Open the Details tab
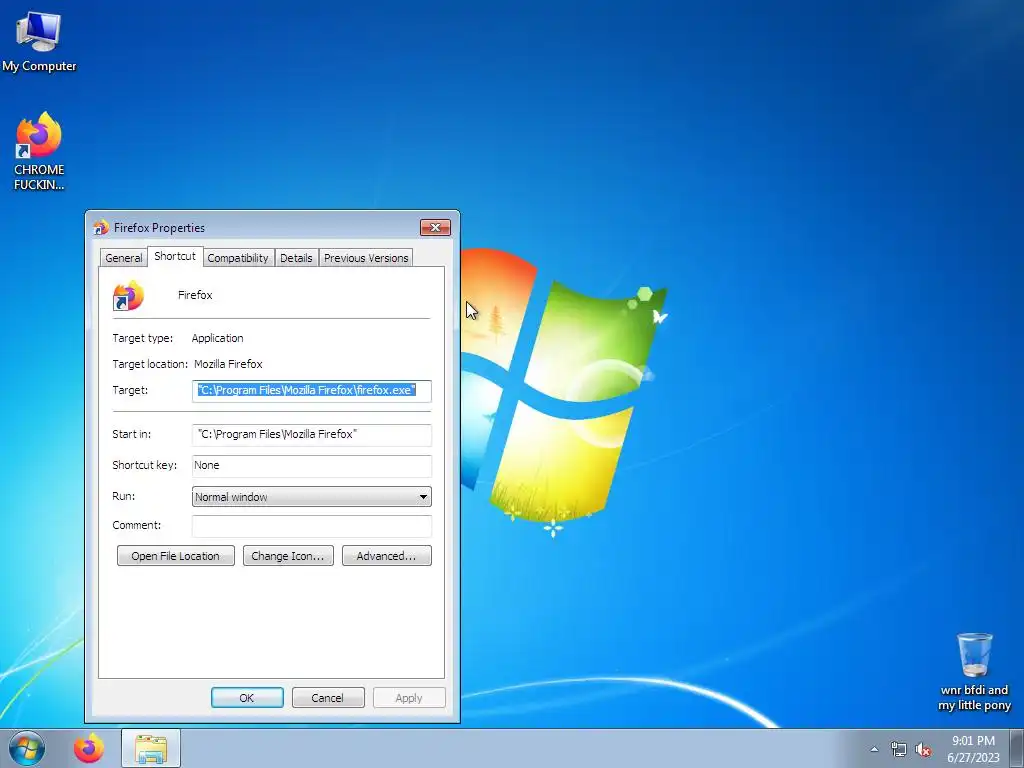The width and height of the screenshot is (1024, 768). pos(296,258)
